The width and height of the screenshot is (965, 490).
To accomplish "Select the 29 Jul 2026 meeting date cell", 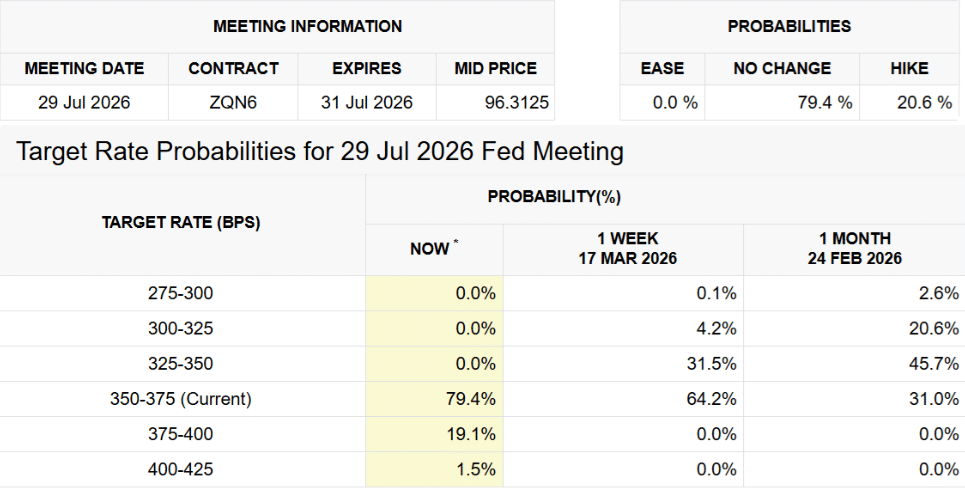I will [84, 102].
